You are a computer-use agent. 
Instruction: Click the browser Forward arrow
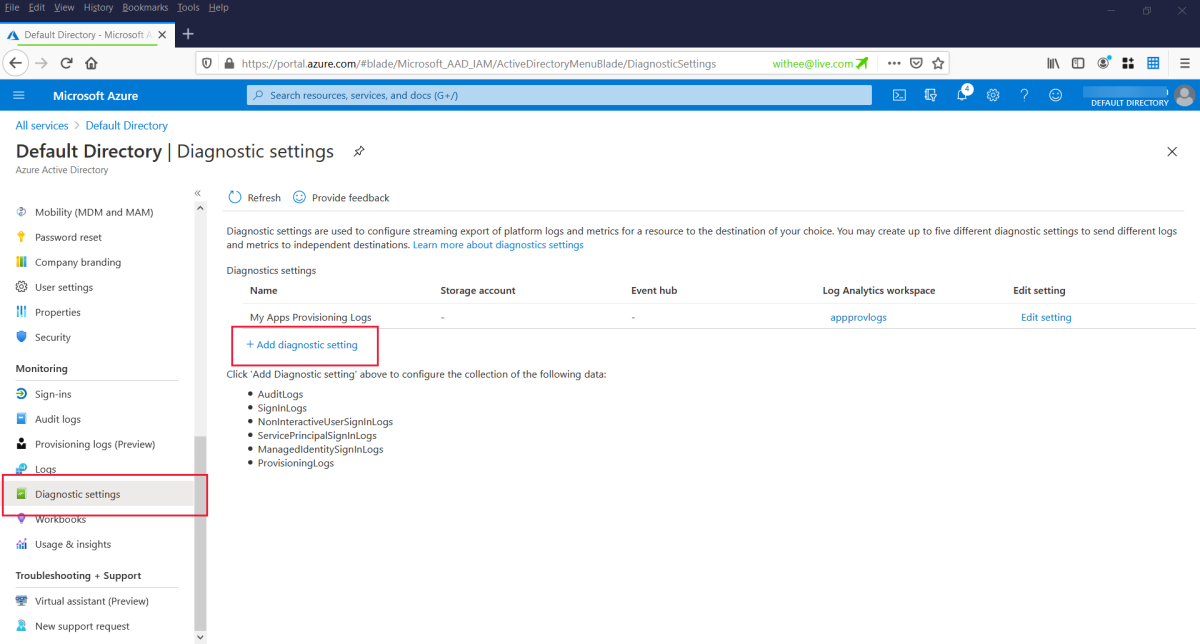pos(42,63)
